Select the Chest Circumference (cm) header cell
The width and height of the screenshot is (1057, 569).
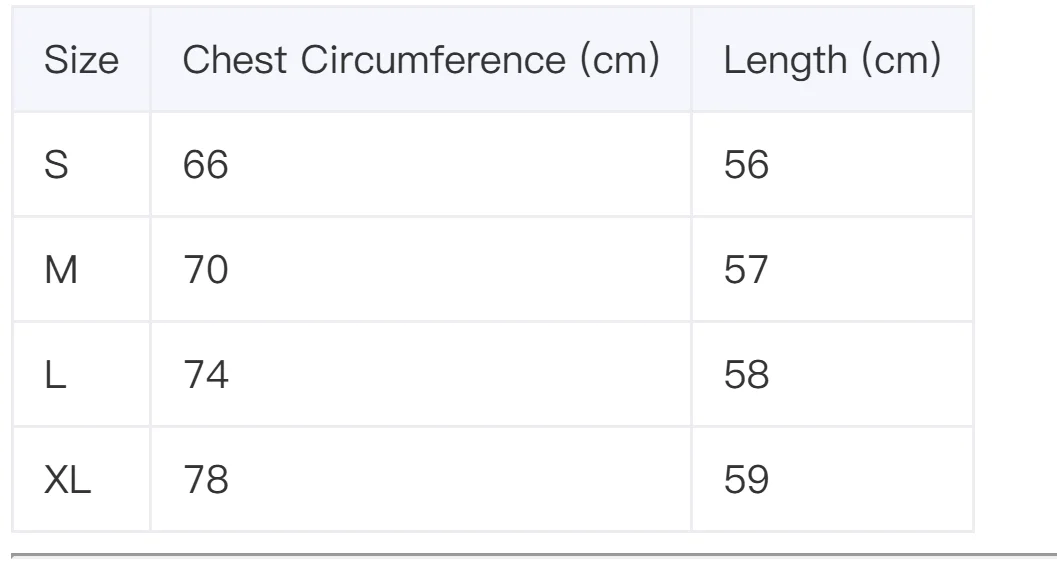point(420,61)
